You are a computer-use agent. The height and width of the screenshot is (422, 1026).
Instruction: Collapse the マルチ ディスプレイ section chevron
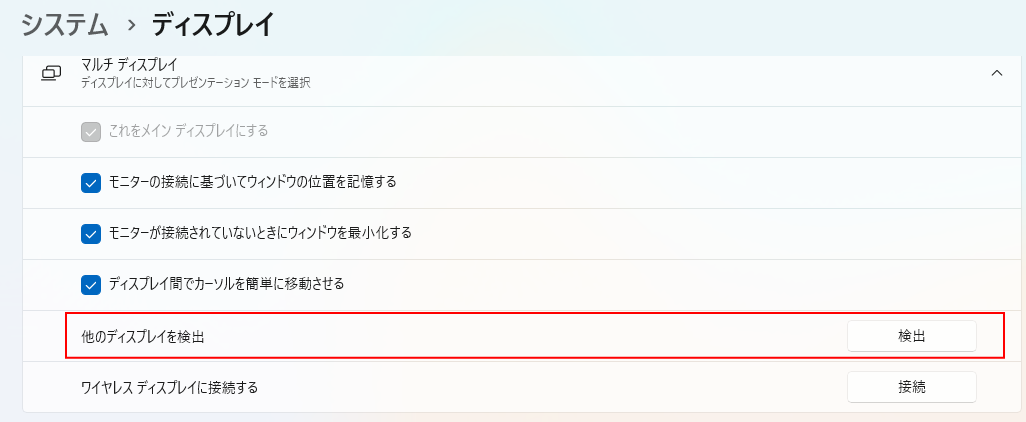click(x=996, y=73)
